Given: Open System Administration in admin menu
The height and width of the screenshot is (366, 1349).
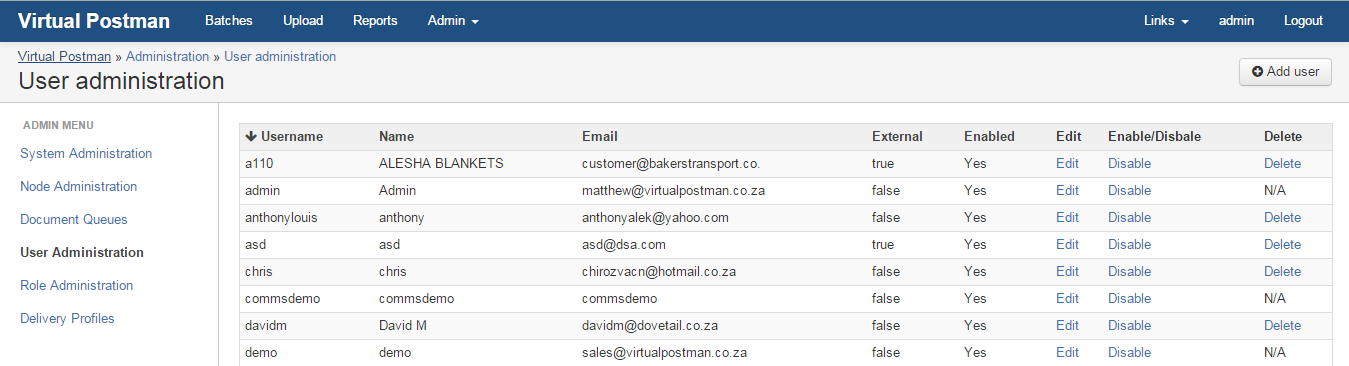Looking at the screenshot, I should click(86, 153).
